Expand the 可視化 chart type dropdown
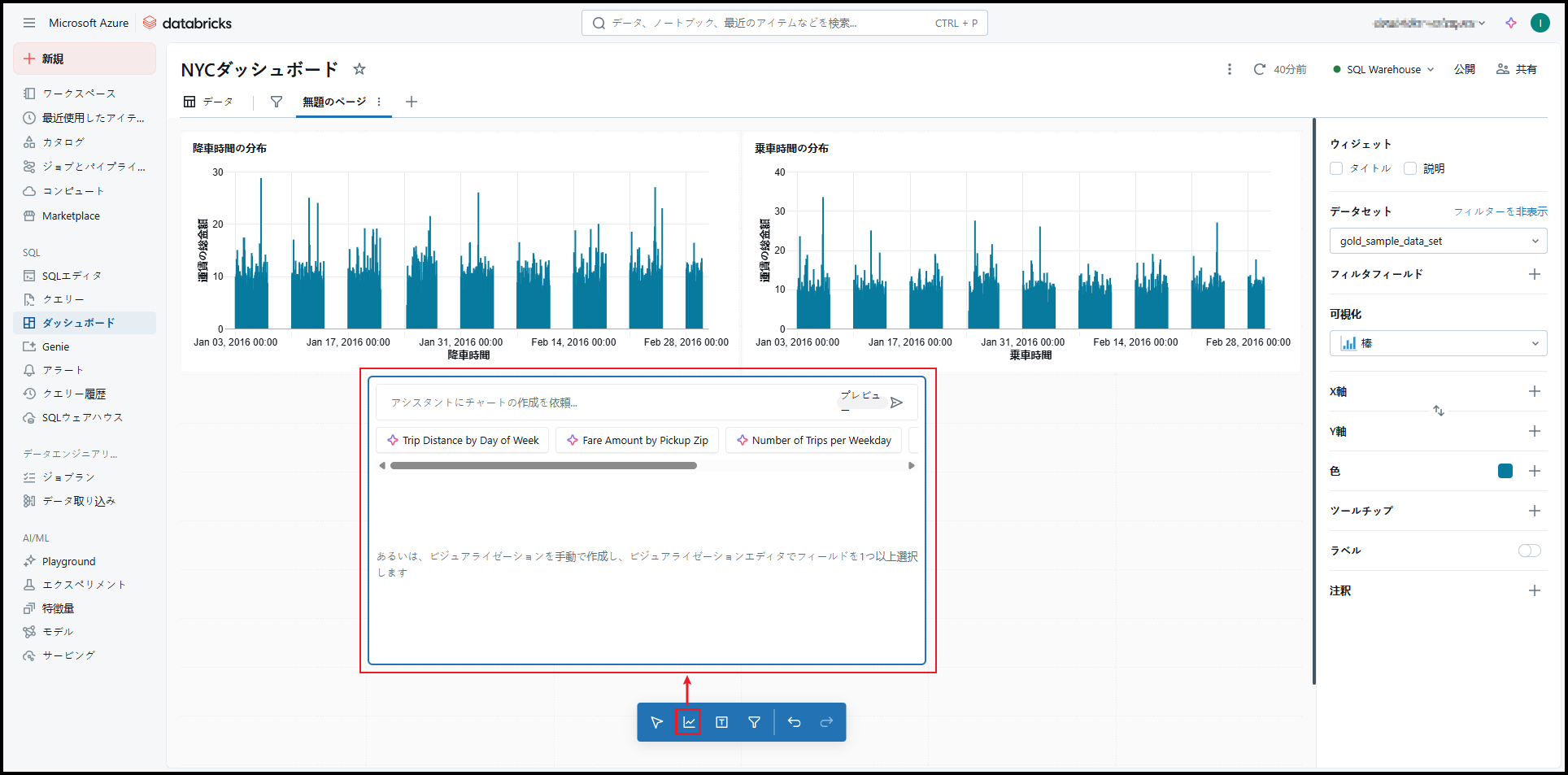1568x775 pixels. (1438, 343)
